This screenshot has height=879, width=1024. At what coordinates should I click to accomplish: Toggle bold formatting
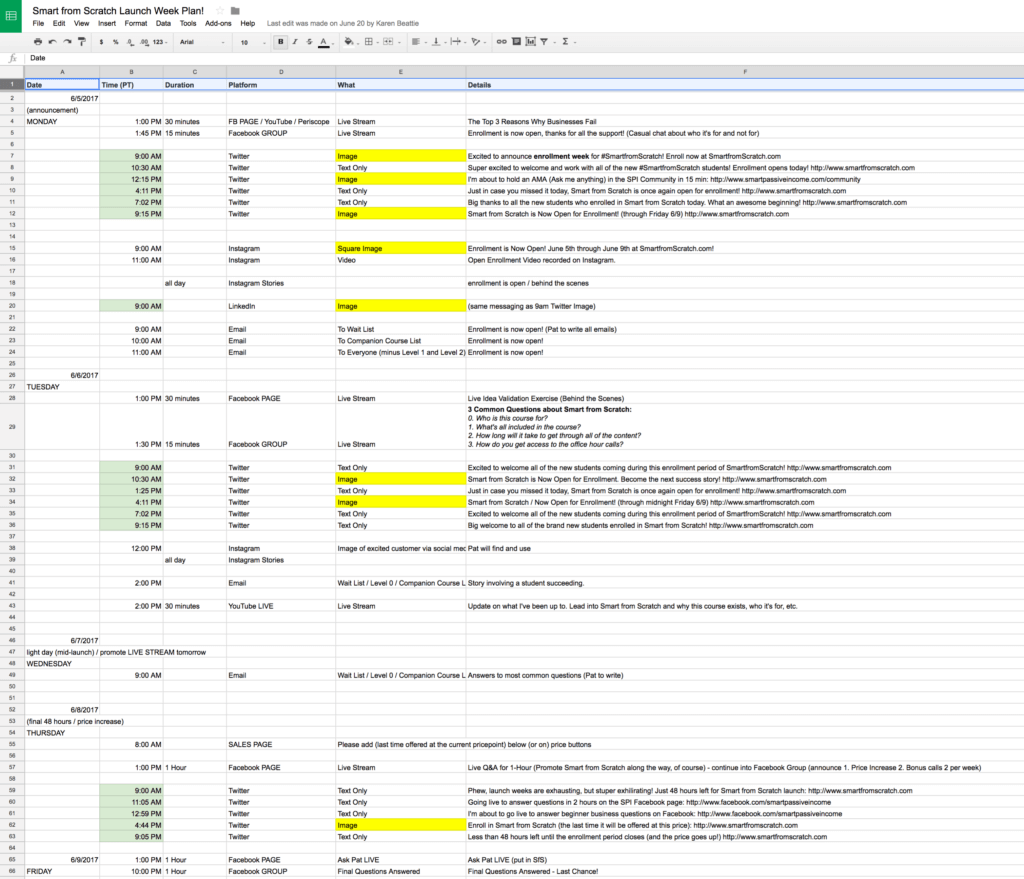click(x=281, y=41)
